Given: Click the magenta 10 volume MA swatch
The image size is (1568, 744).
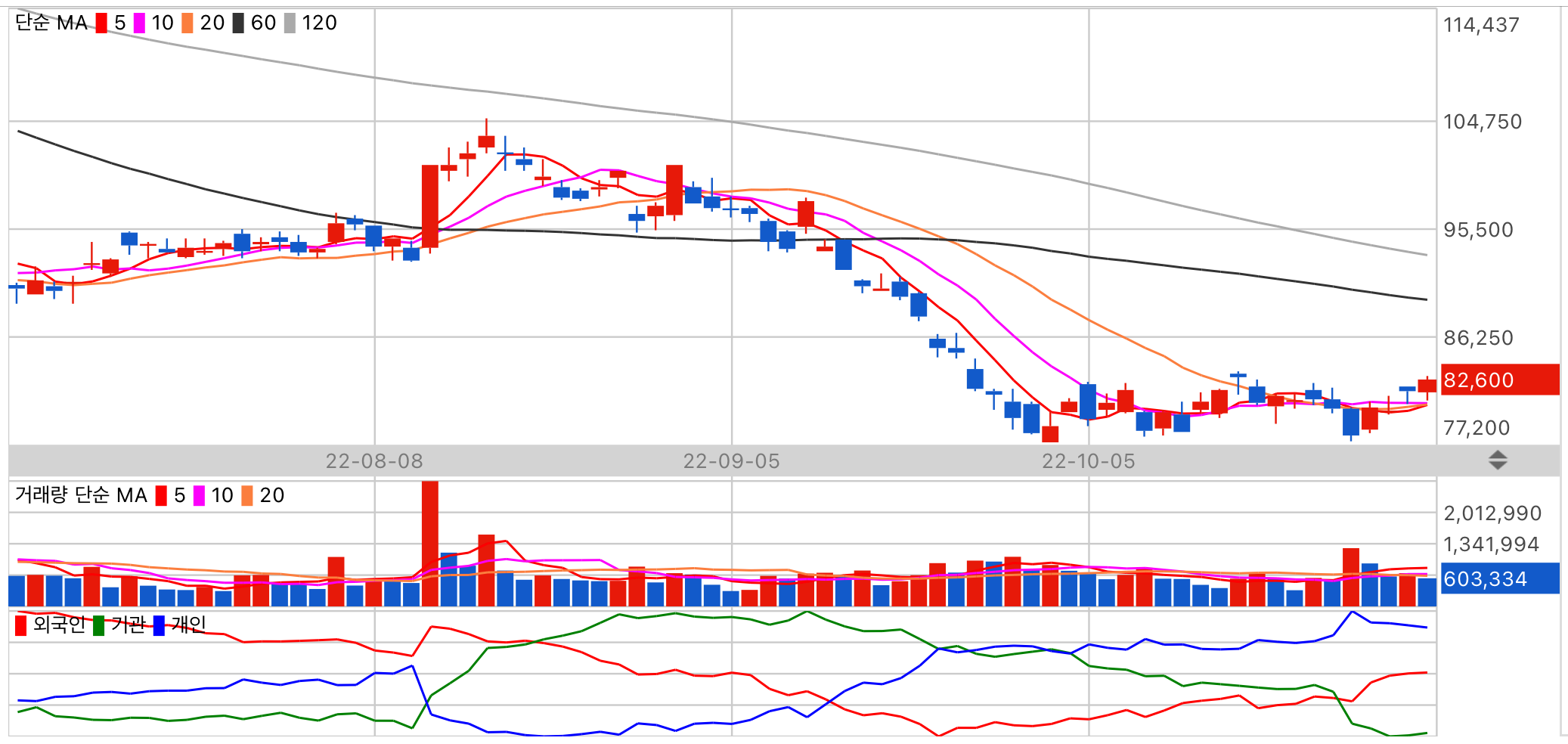Looking at the screenshot, I should coord(199,496).
